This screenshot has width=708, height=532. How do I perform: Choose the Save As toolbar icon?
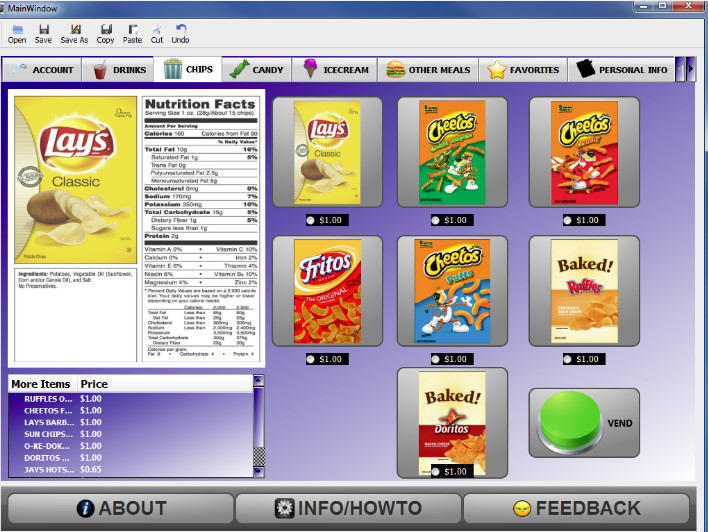75,34
